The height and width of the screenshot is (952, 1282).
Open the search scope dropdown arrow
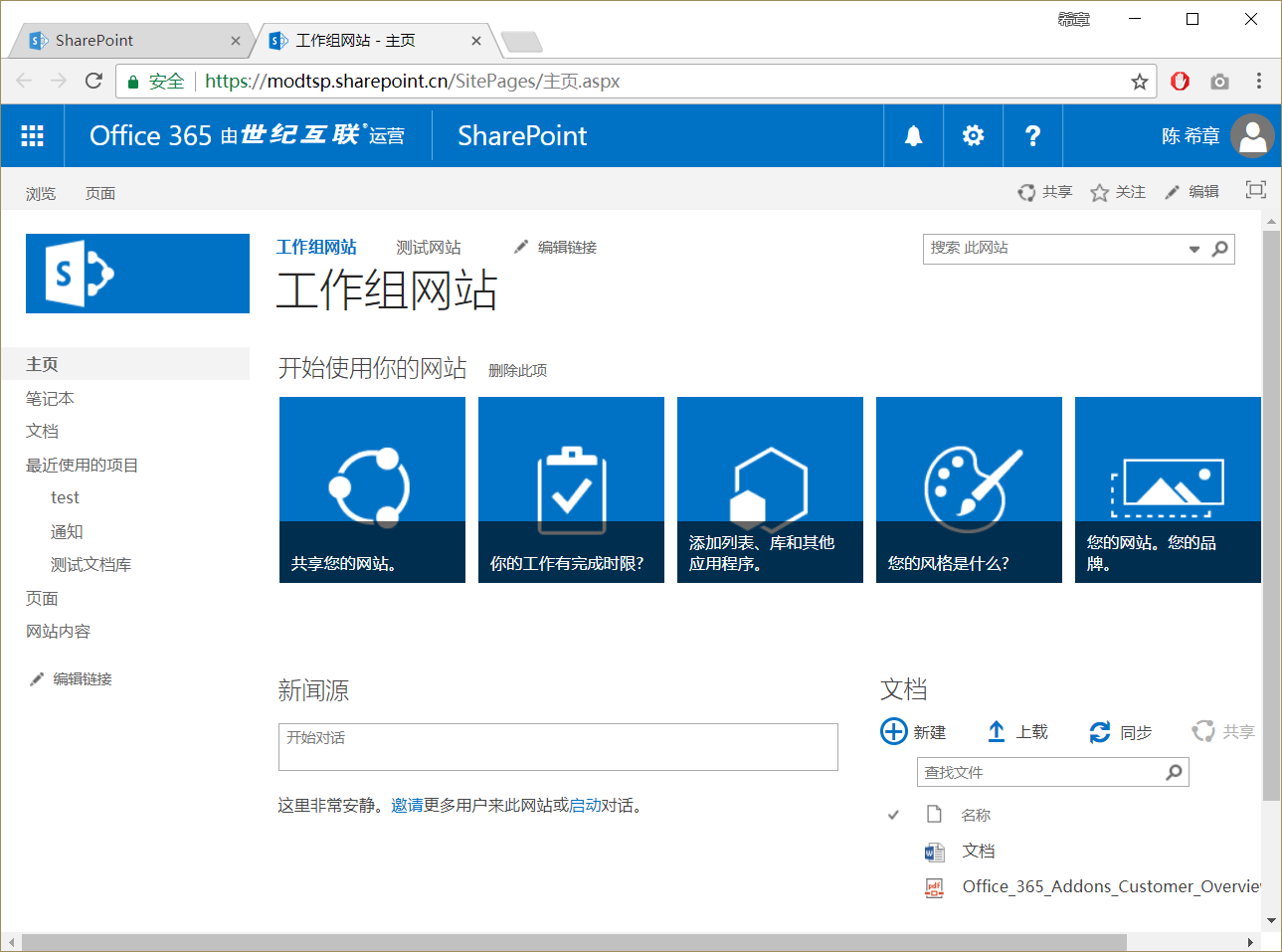[x=1192, y=249]
